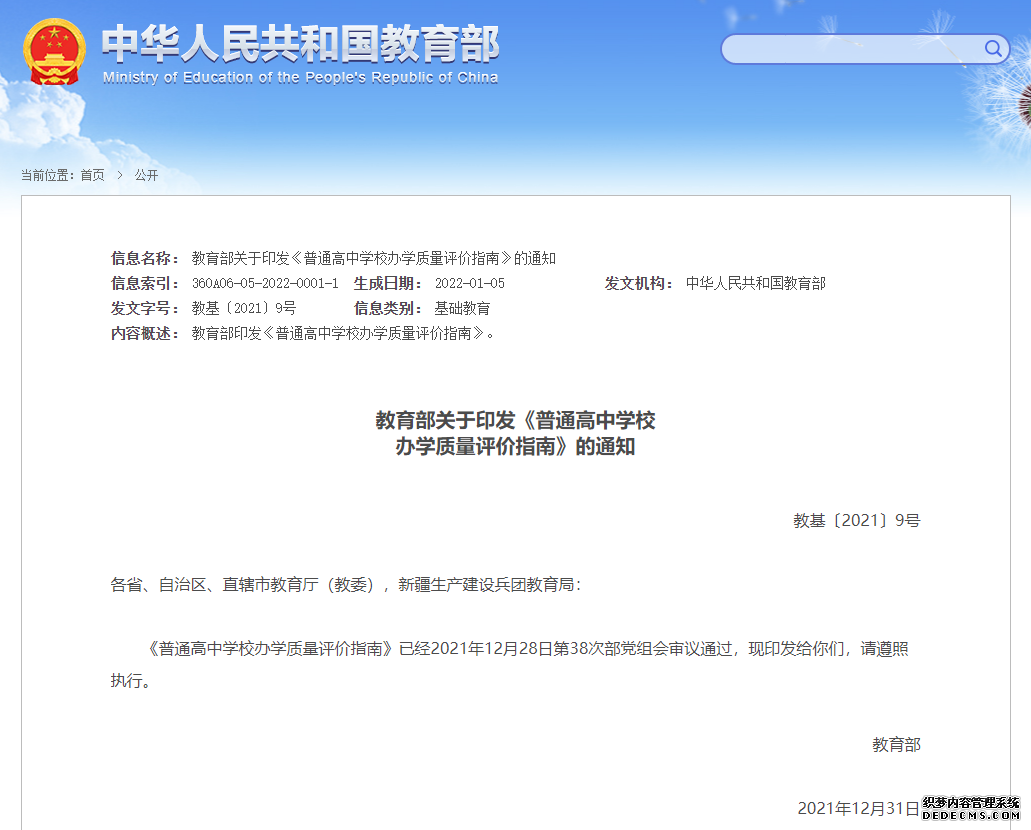This screenshot has width=1031, height=830.
Task: Click the 内容概述 label
Action: click(x=145, y=333)
